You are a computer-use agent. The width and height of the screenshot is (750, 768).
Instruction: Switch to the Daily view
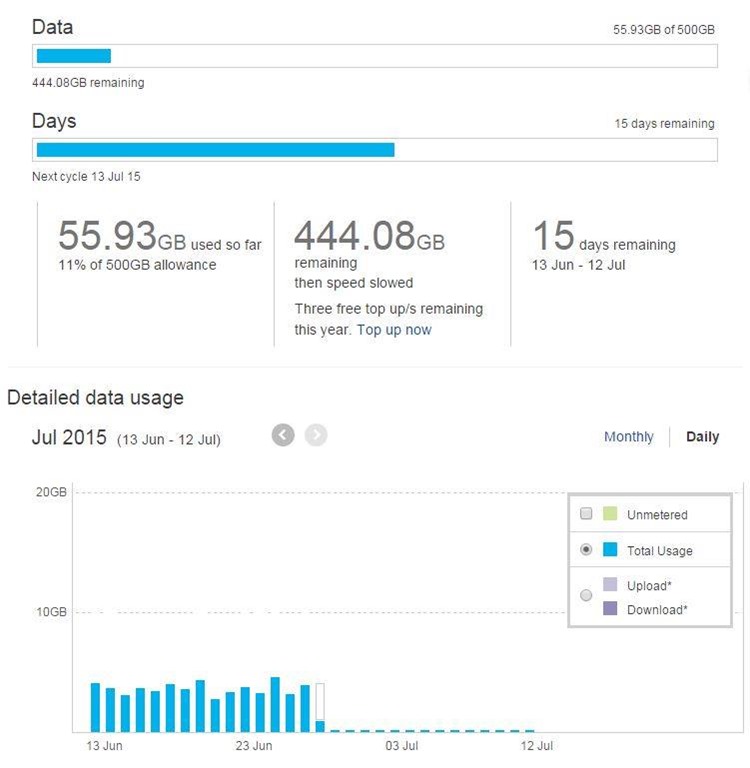(x=702, y=437)
